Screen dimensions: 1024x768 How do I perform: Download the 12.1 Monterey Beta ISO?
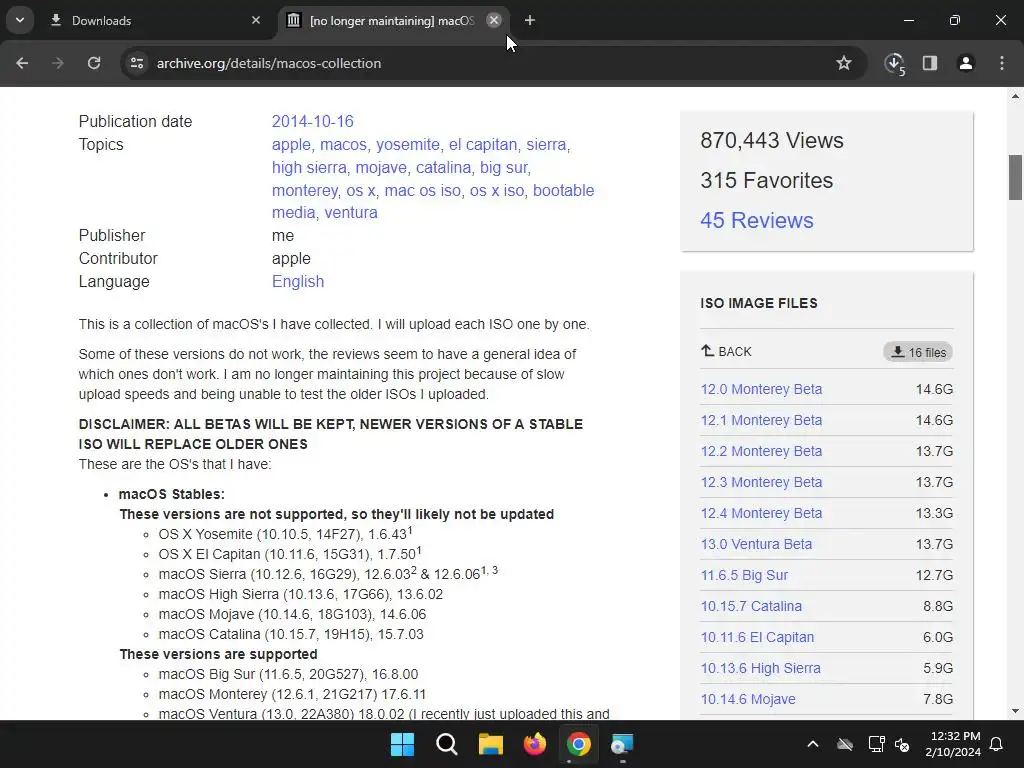tap(761, 420)
